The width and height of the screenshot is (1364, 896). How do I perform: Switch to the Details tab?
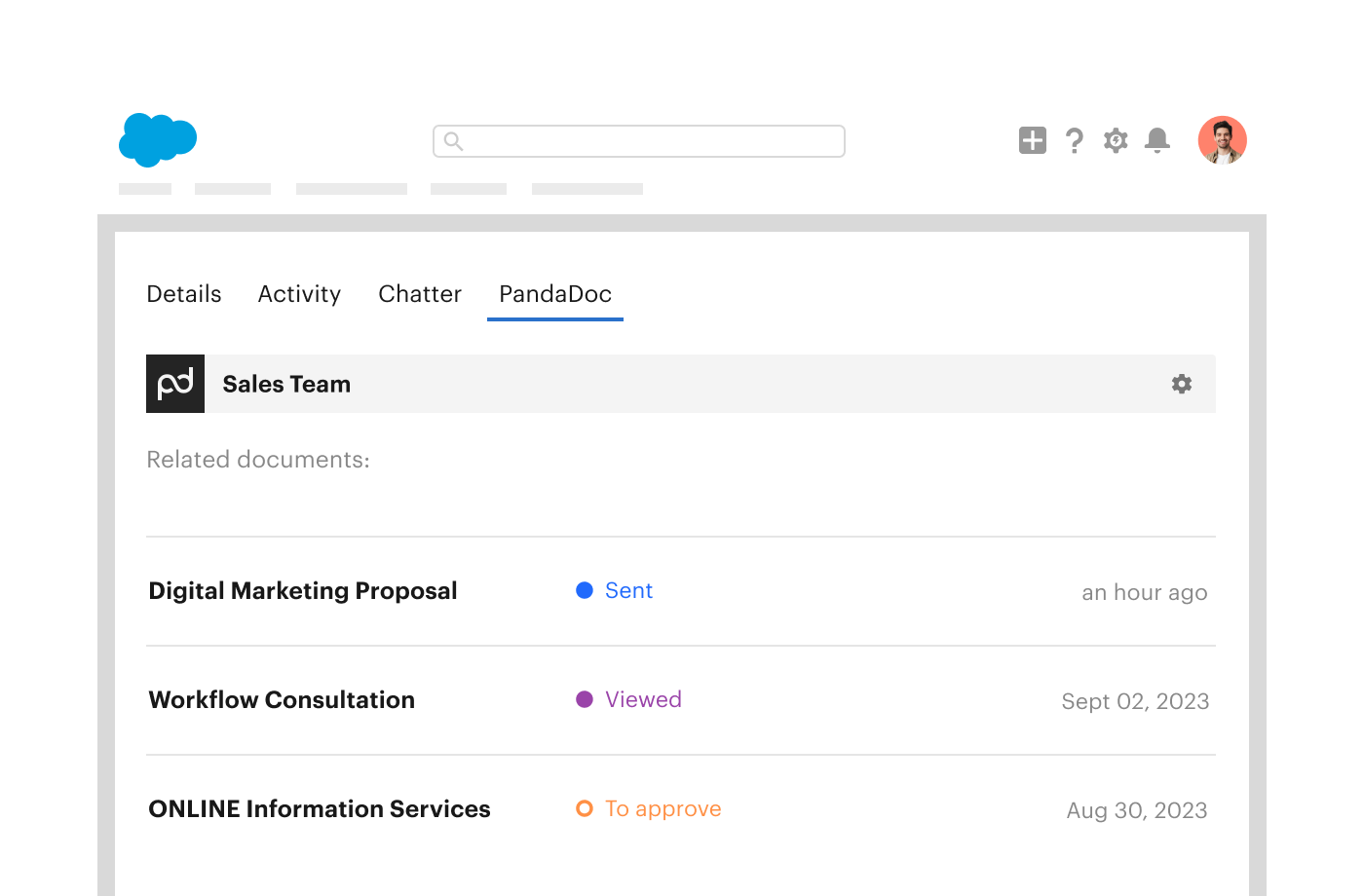184,294
